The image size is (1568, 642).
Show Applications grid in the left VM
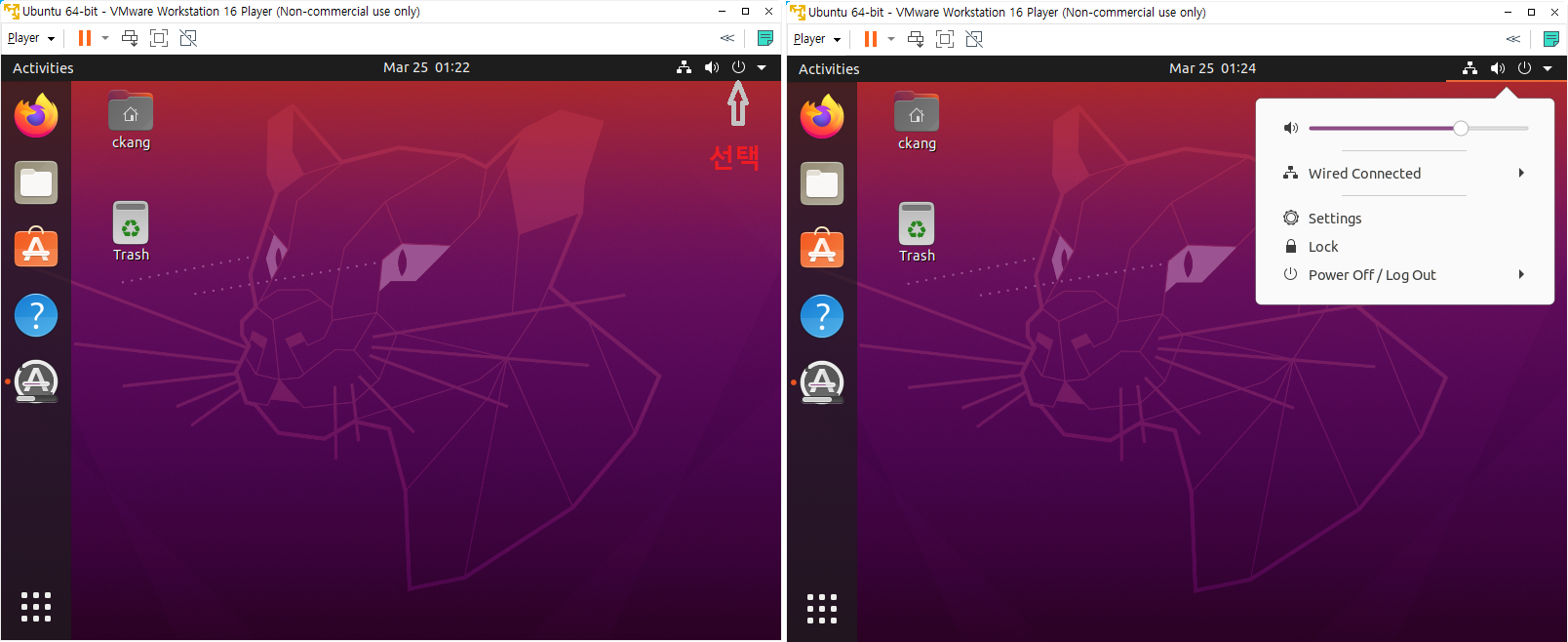click(x=36, y=607)
